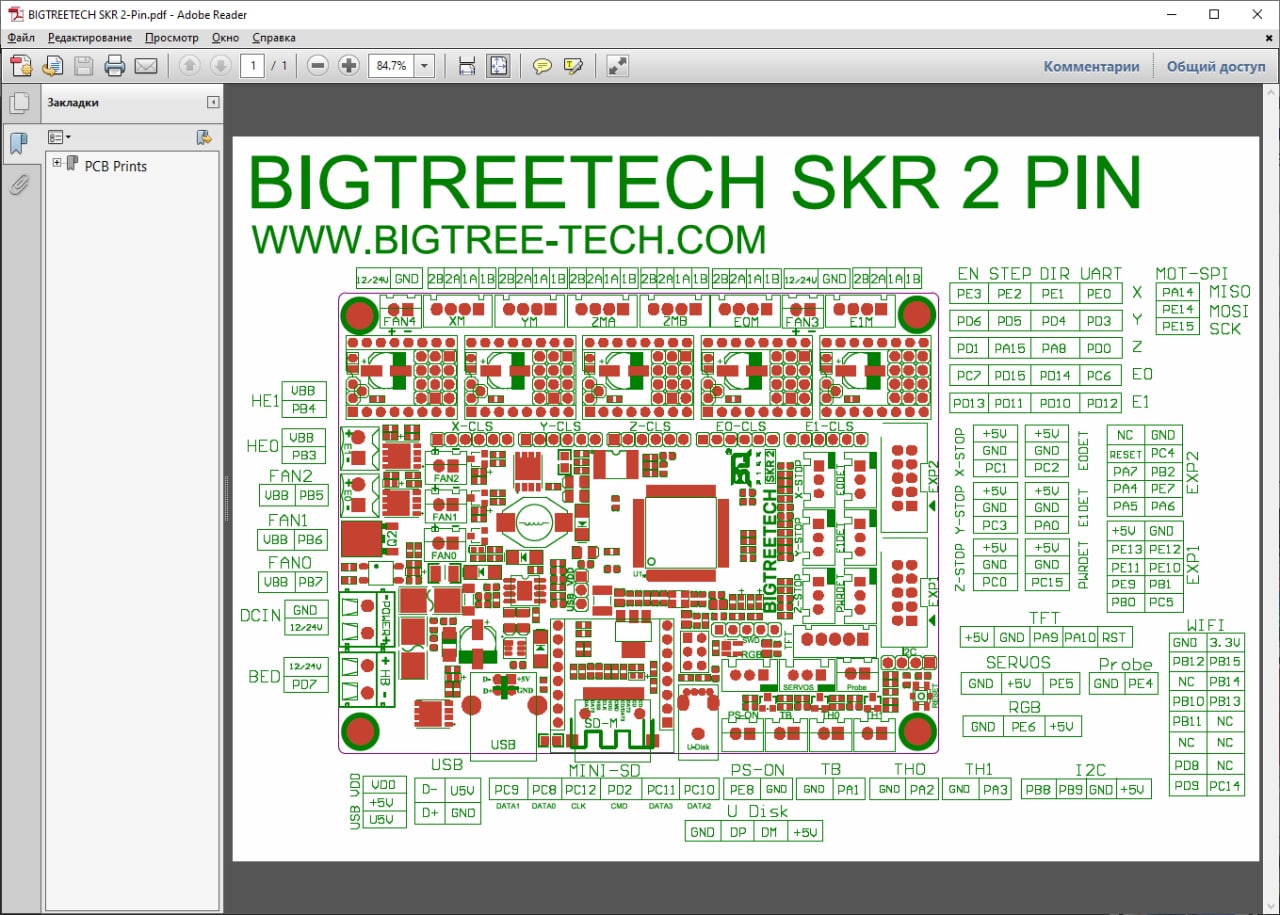Screen dimensions: 1280x915
Task: Click the Probe label in diagram
Action: click(1125, 664)
